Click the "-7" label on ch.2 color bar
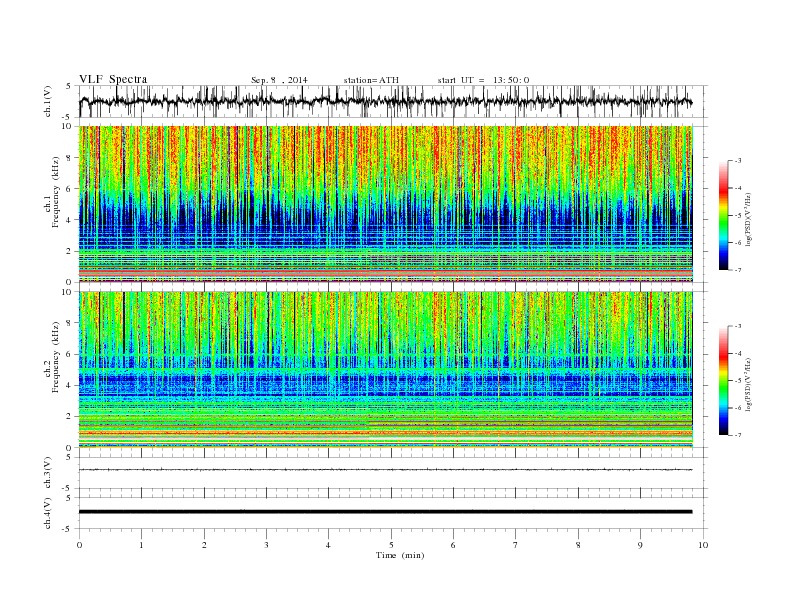792x612 pixels. coord(738,435)
